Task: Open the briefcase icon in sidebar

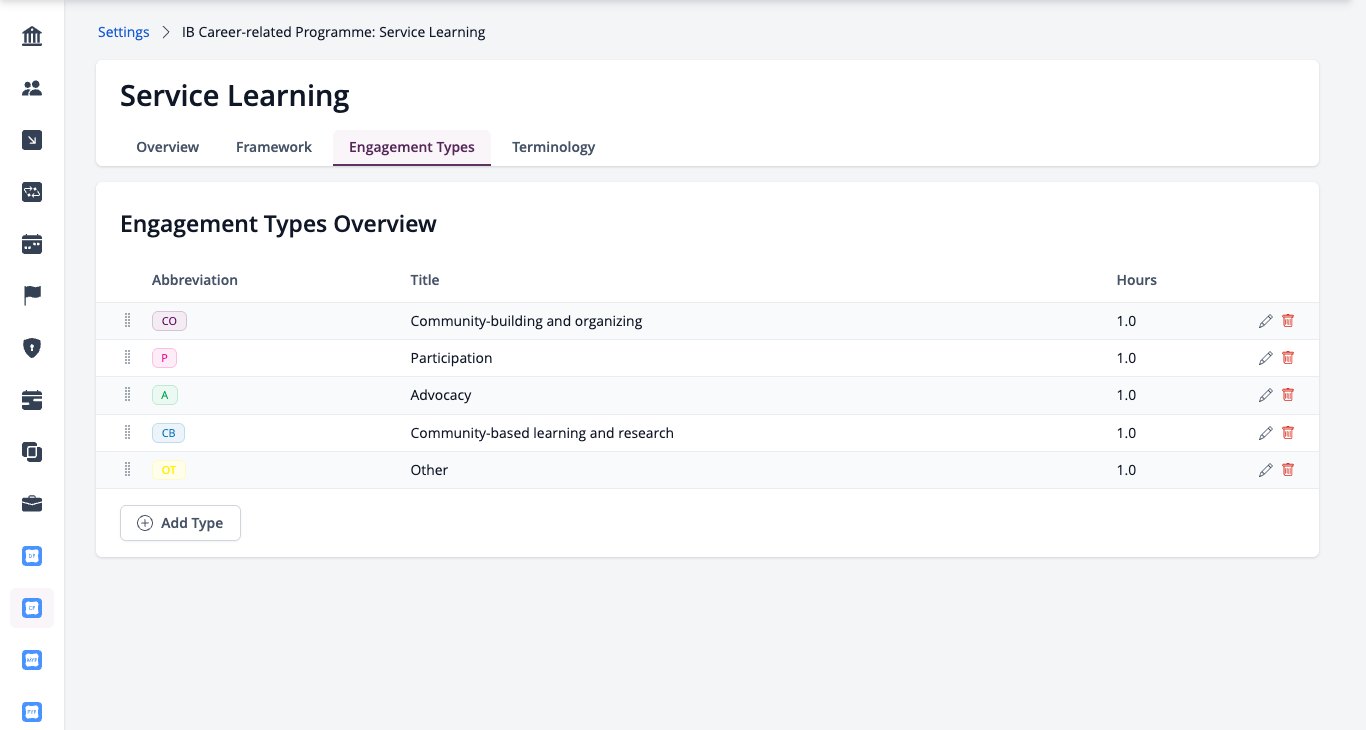Action: [32, 504]
